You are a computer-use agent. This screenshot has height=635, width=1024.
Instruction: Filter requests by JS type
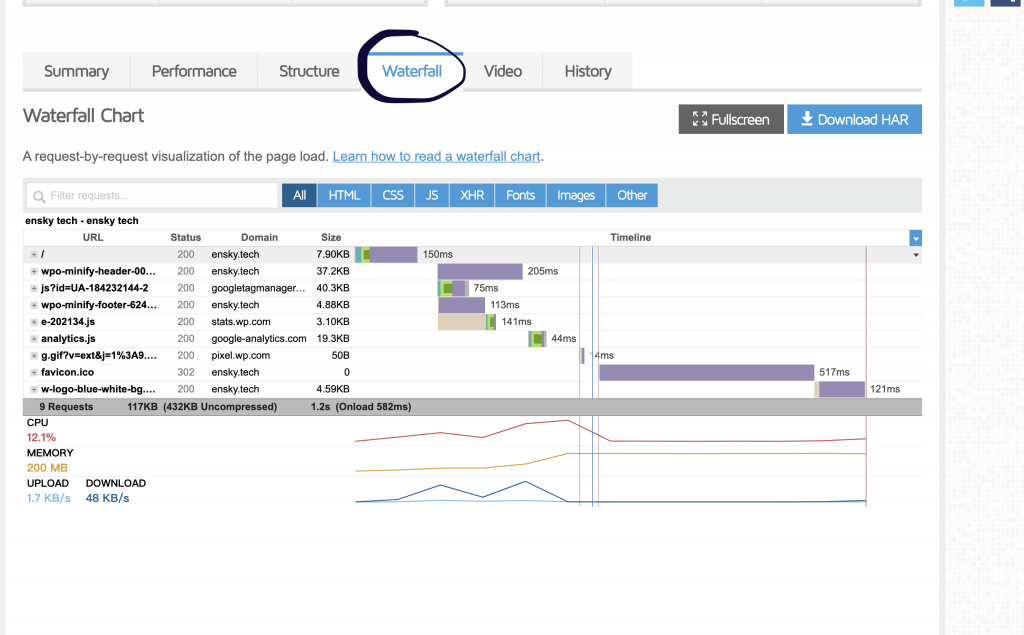click(432, 195)
